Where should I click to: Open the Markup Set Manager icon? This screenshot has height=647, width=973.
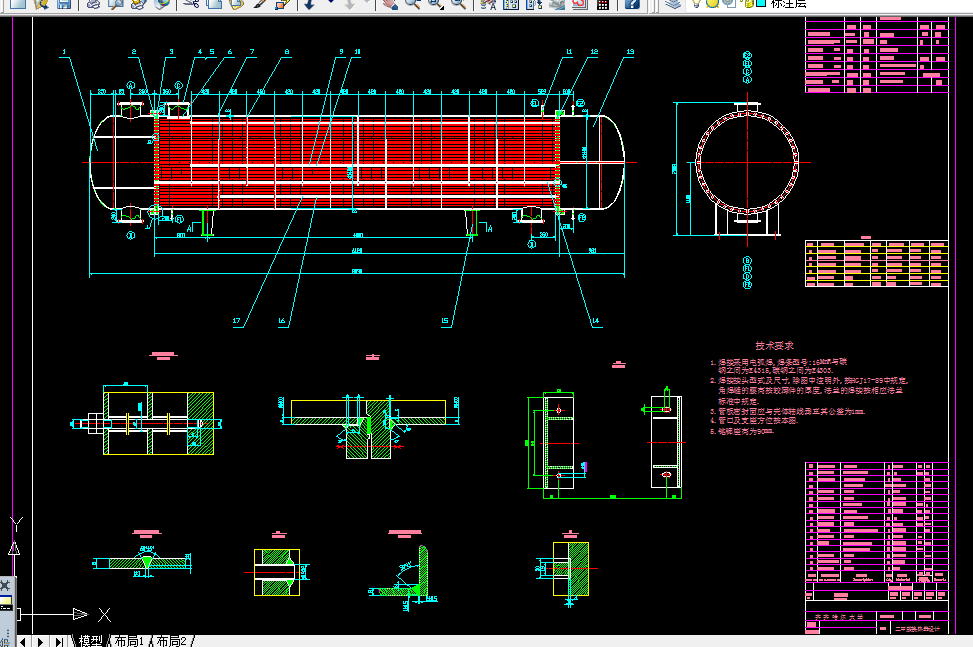click(580, 4)
